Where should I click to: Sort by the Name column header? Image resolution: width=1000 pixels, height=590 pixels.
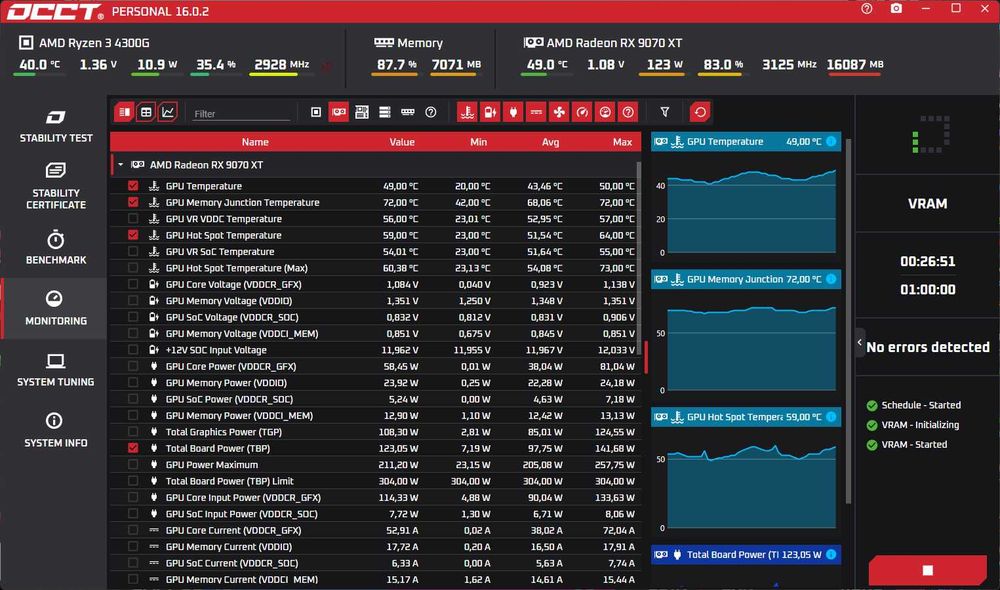pos(255,142)
